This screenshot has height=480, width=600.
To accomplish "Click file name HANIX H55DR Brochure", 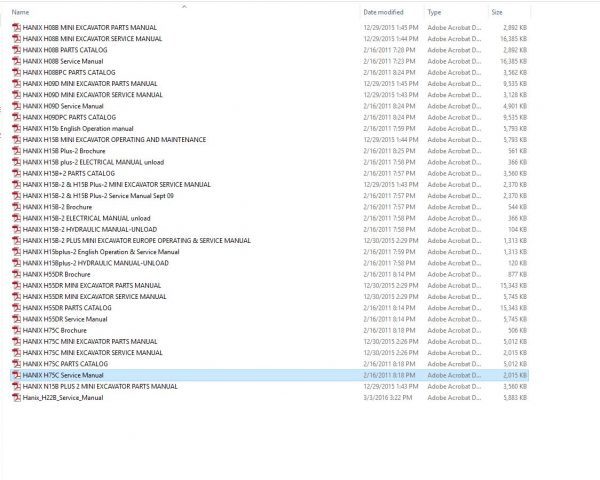I will [57, 274].
